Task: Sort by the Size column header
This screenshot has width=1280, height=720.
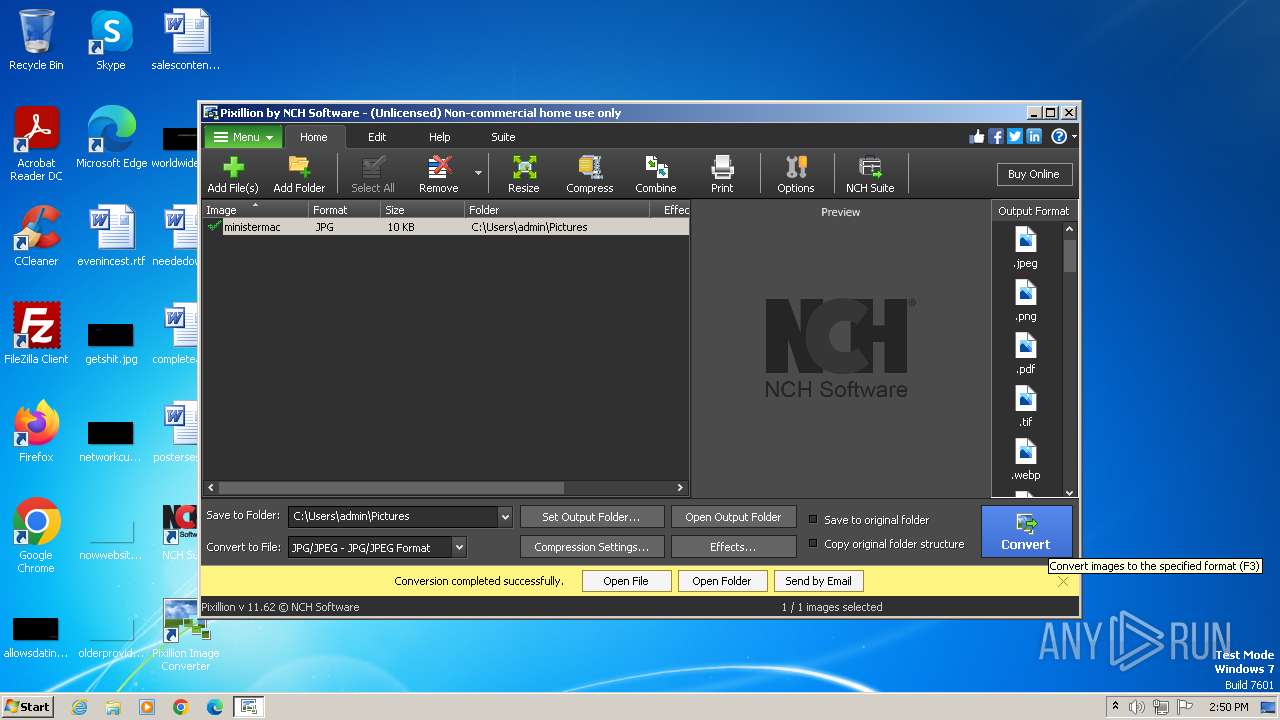Action: click(x=422, y=210)
